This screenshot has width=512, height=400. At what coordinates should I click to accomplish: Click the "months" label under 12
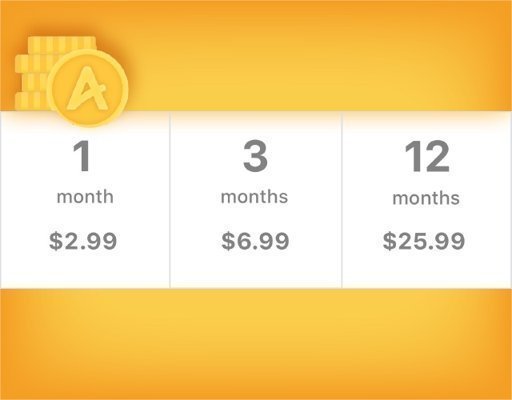(x=426, y=198)
